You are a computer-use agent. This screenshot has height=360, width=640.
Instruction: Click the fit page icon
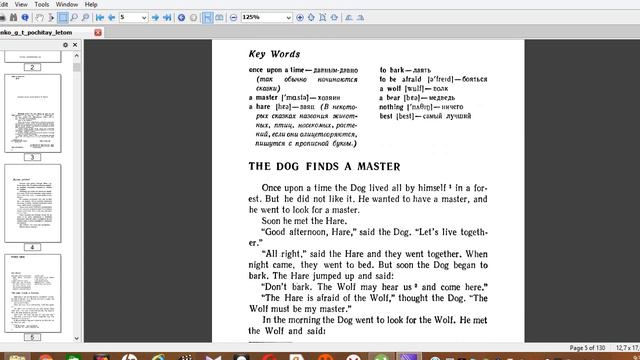point(323,18)
